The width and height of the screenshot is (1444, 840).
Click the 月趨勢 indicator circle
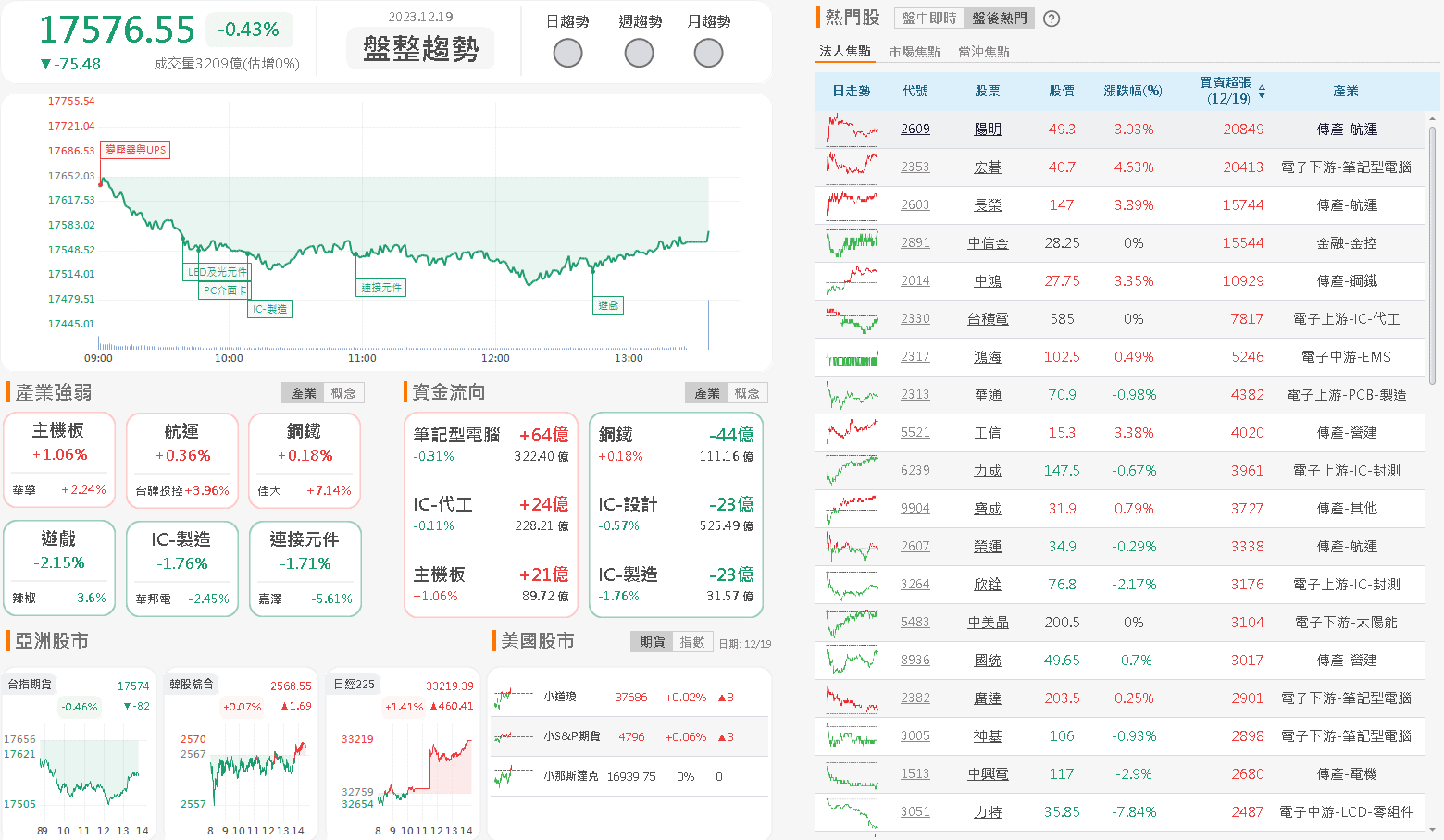(708, 53)
